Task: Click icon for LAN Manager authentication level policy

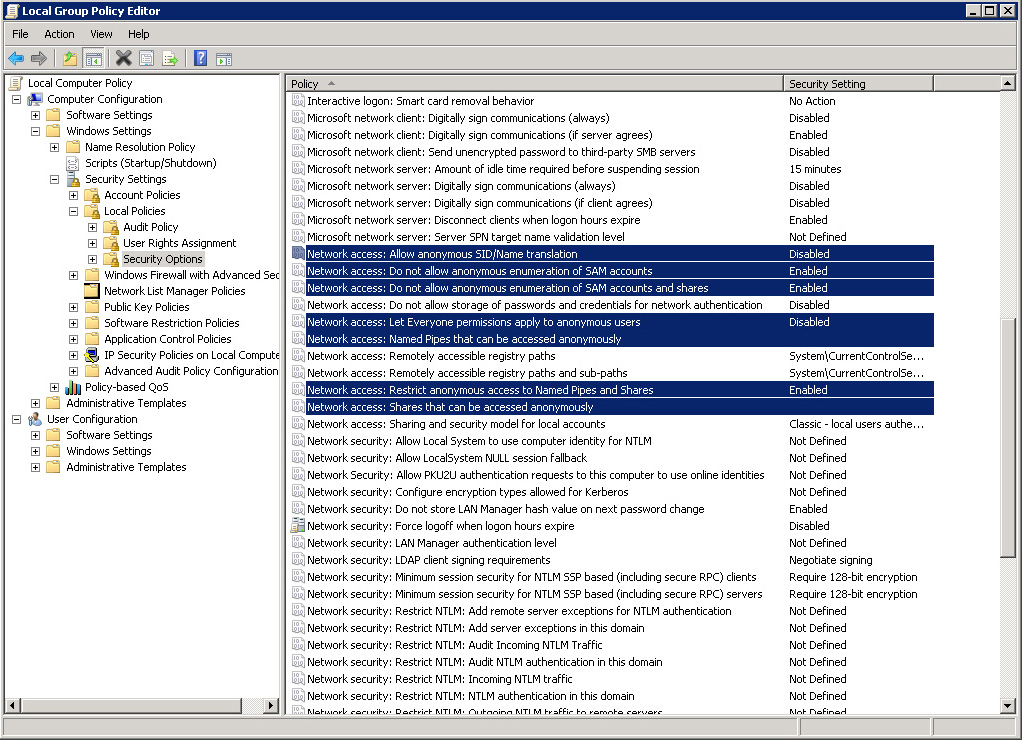Action: click(298, 542)
